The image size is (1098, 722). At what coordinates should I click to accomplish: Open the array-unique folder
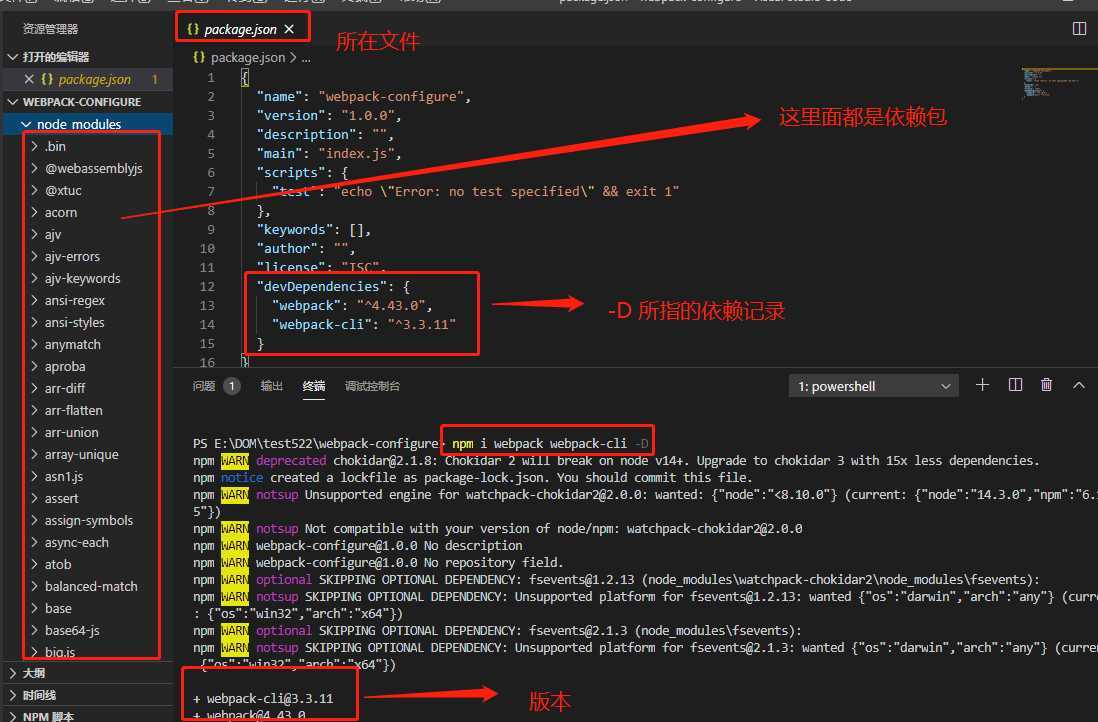(81, 454)
